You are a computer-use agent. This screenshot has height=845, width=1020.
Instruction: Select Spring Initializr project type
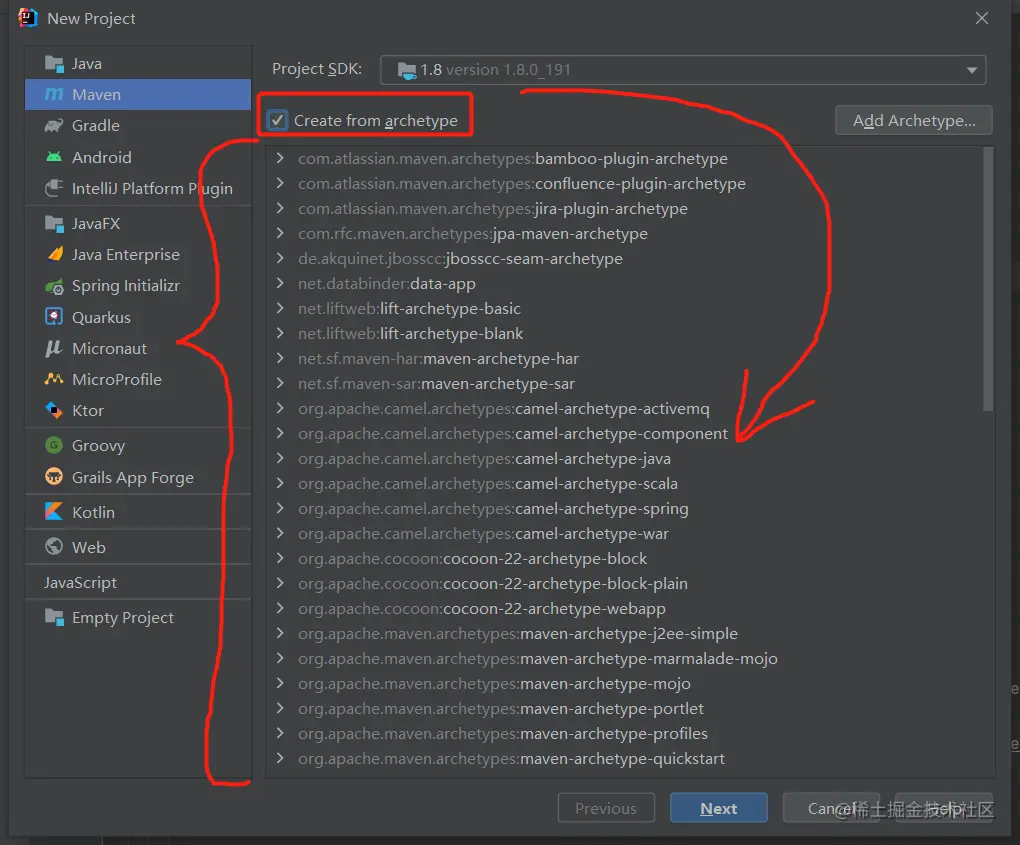[138, 286]
